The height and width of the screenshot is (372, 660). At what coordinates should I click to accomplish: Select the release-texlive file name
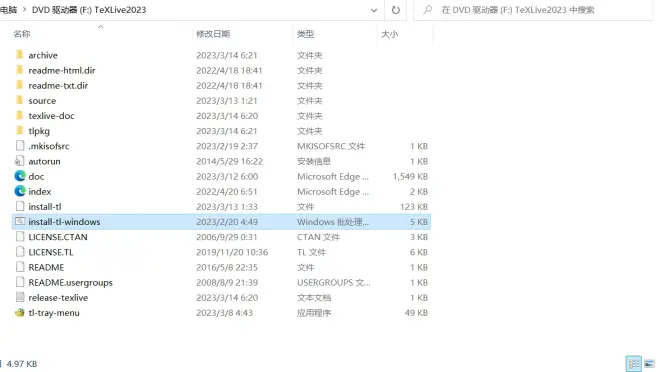58,298
